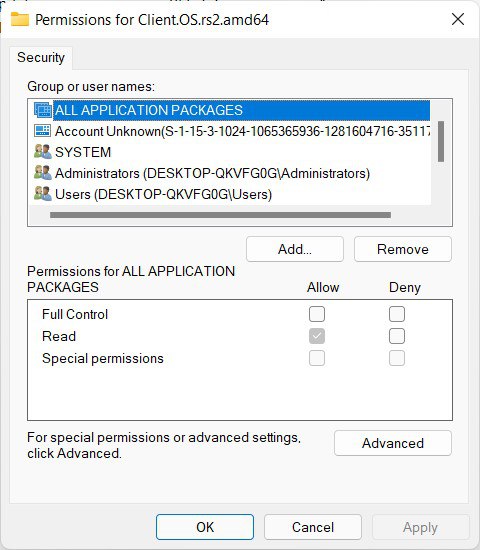Screen dimensions: 480x550
Task: Close the Permissions dialog window
Action: pos(458,19)
